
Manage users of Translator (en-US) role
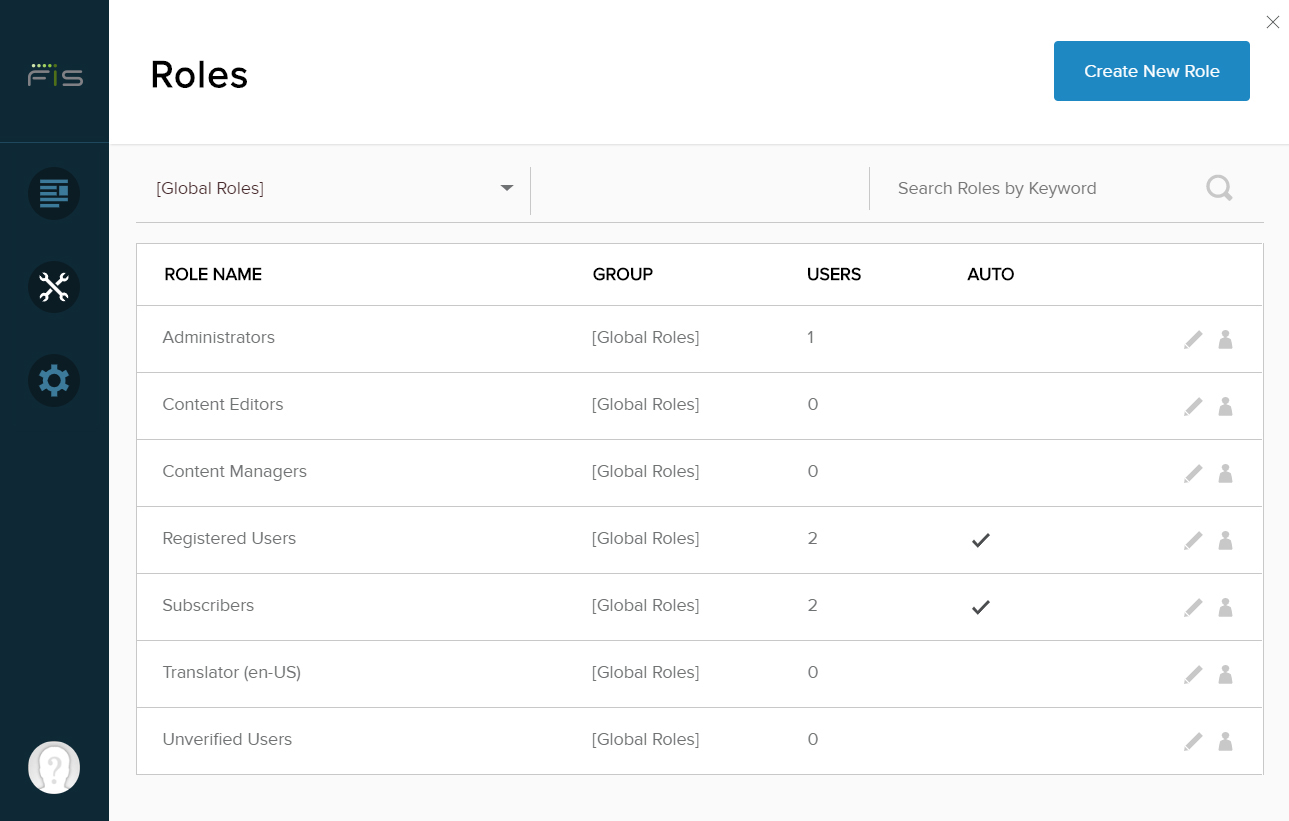[x=1225, y=675]
